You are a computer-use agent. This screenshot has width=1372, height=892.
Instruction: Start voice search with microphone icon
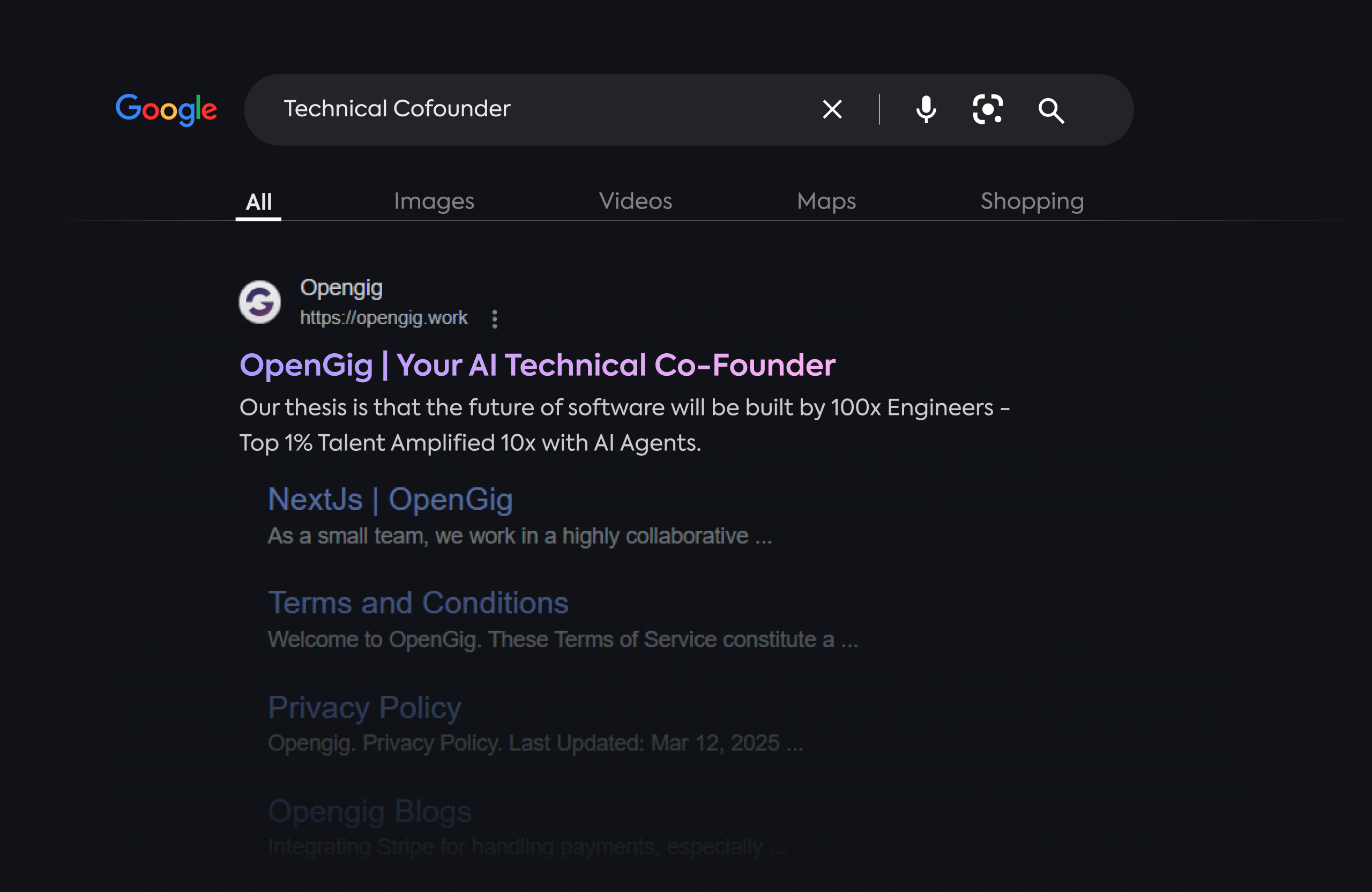(x=926, y=109)
